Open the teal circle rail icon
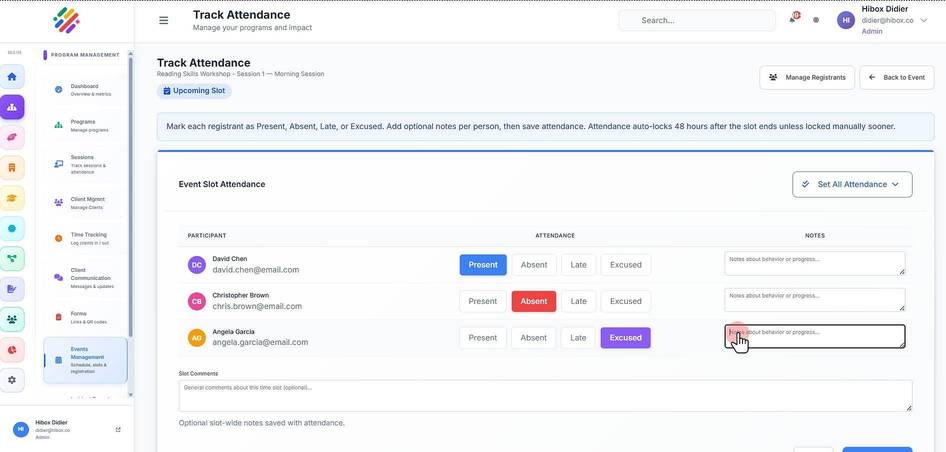The image size is (946, 452). [x=12, y=229]
